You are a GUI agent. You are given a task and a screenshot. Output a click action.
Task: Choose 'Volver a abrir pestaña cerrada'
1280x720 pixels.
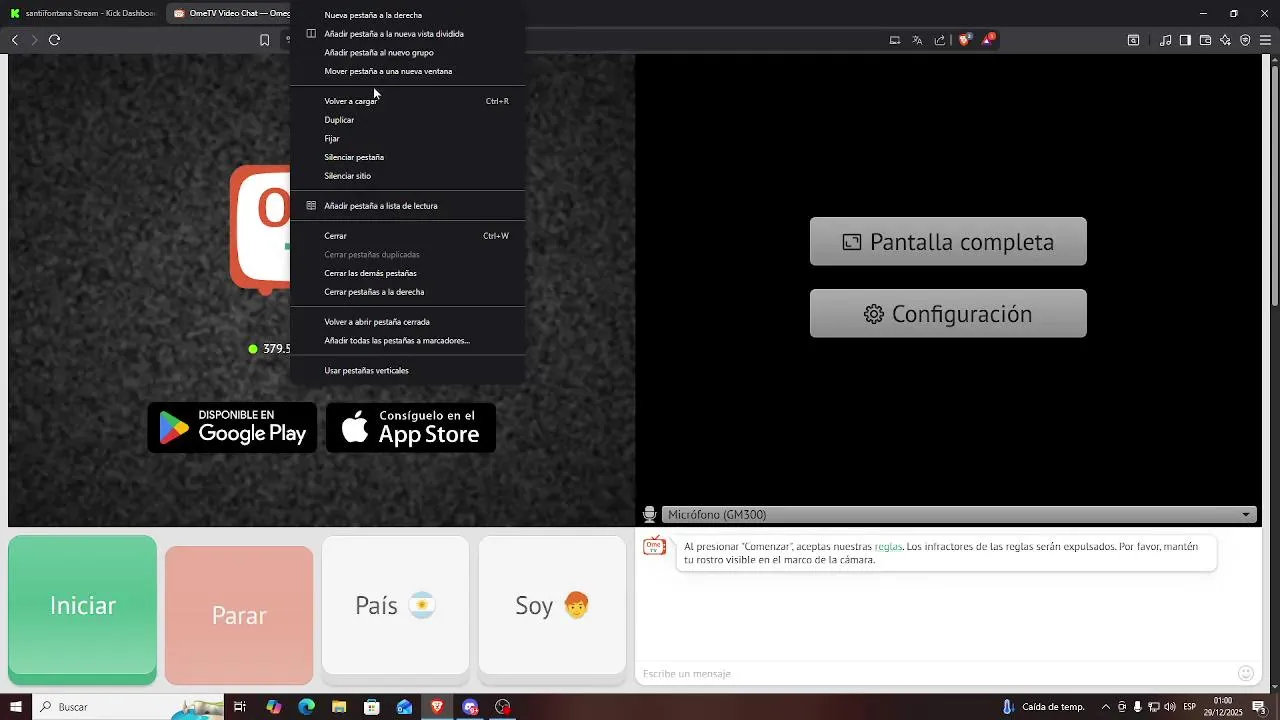[x=407, y=322]
